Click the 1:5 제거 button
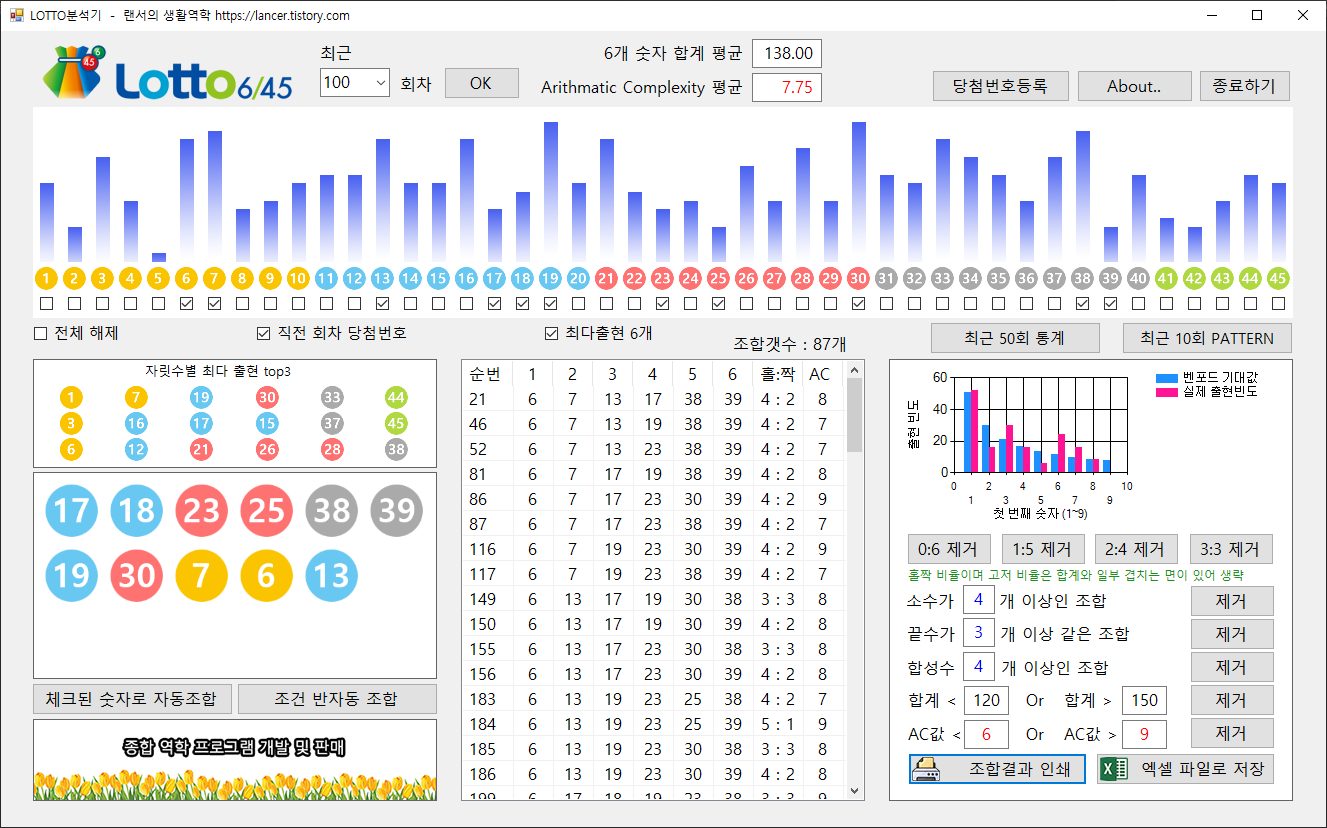Viewport: 1327px width, 828px height. 1043,549
